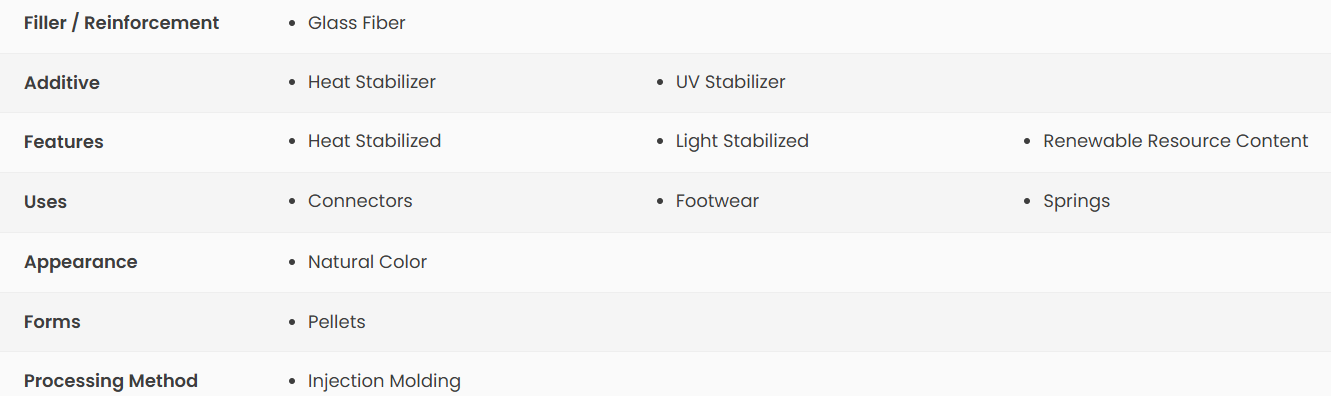Click the Filler / Reinforcement row label

click(122, 23)
